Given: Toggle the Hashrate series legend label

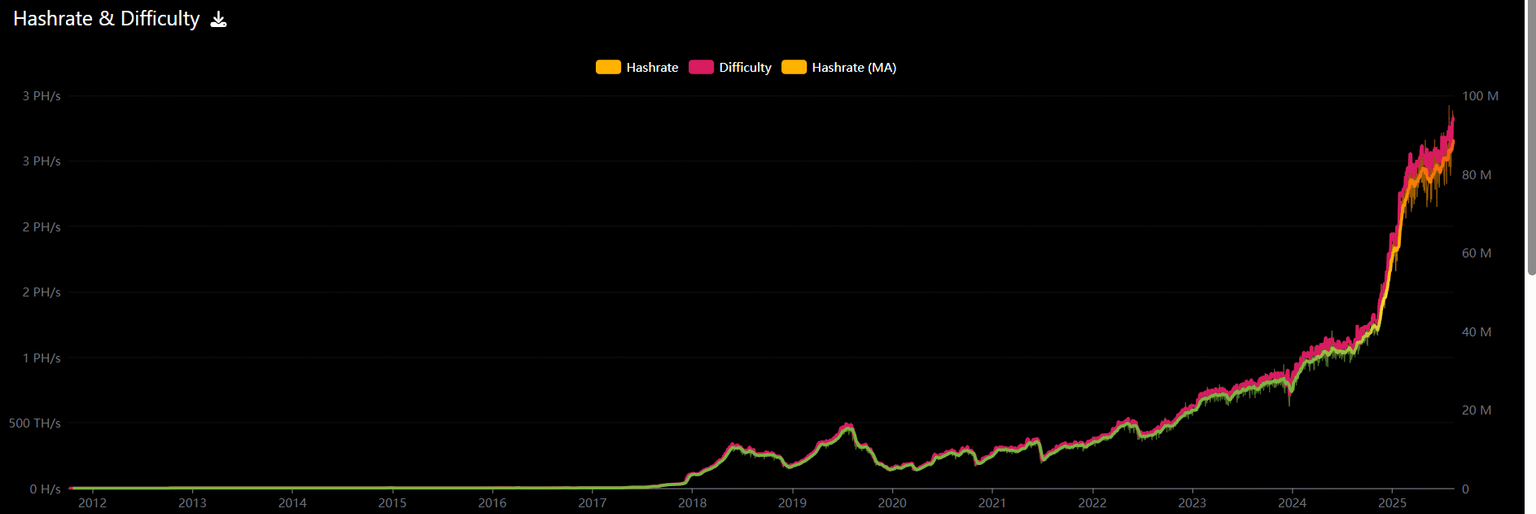Looking at the screenshot, I should (x=652, y=67).
